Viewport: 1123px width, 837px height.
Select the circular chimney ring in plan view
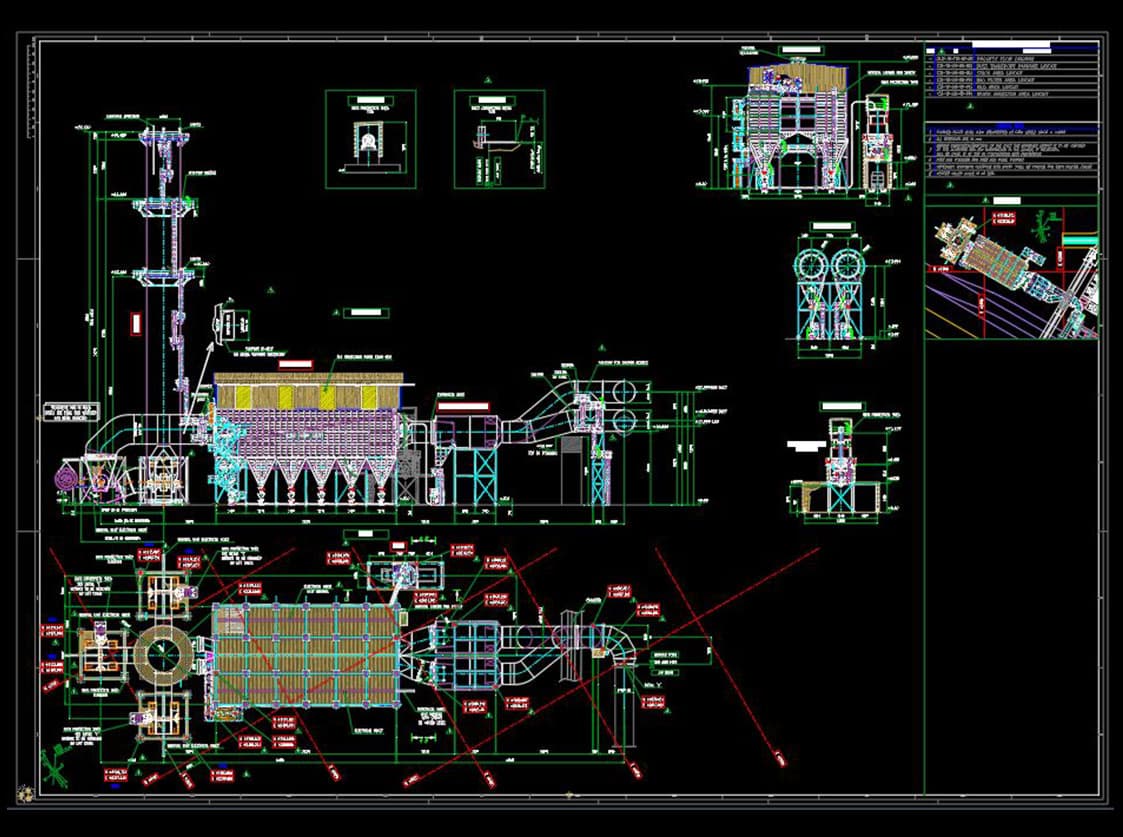click(x=162, y=657)
